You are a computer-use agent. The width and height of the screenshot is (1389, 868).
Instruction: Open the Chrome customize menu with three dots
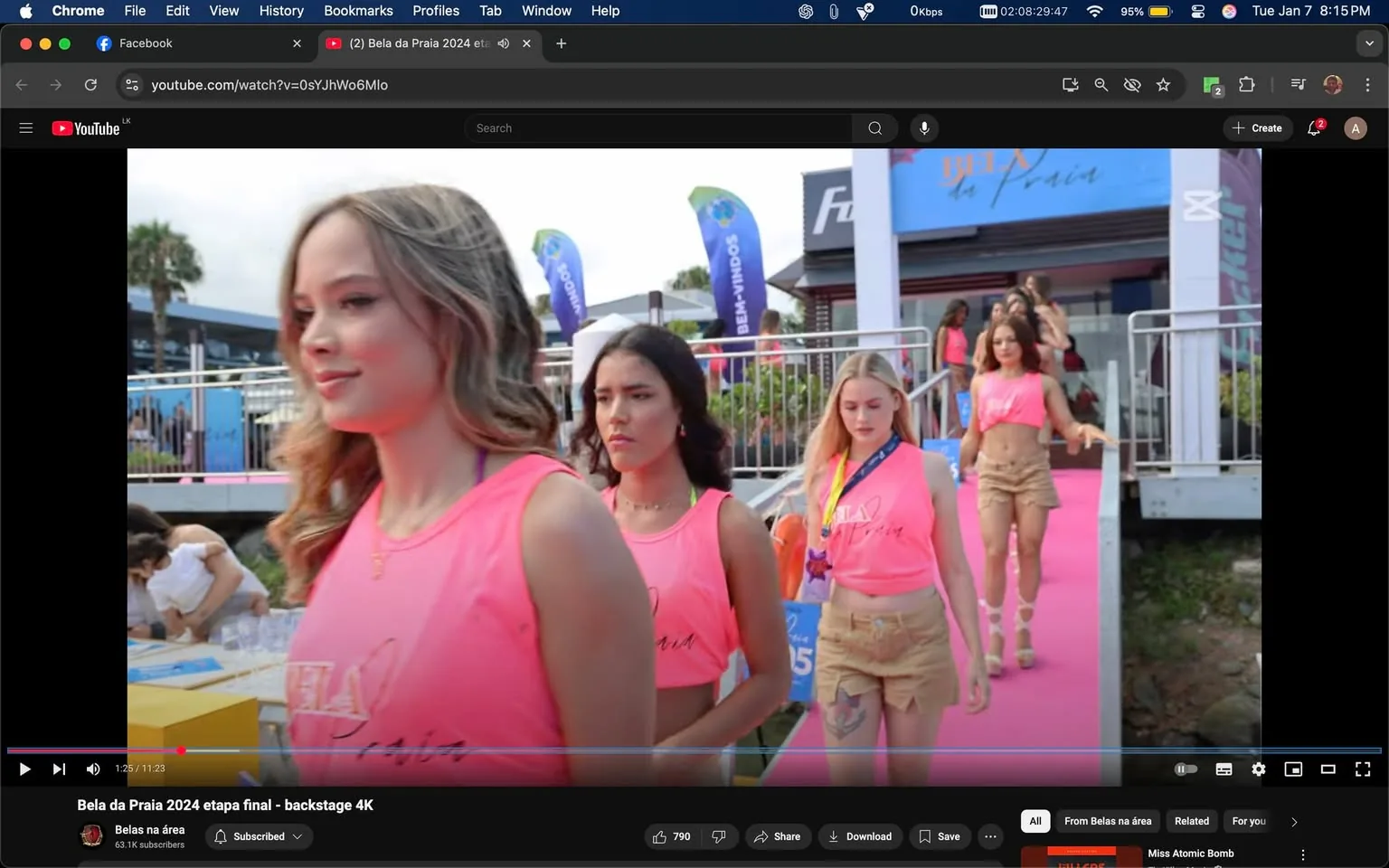1368,84
